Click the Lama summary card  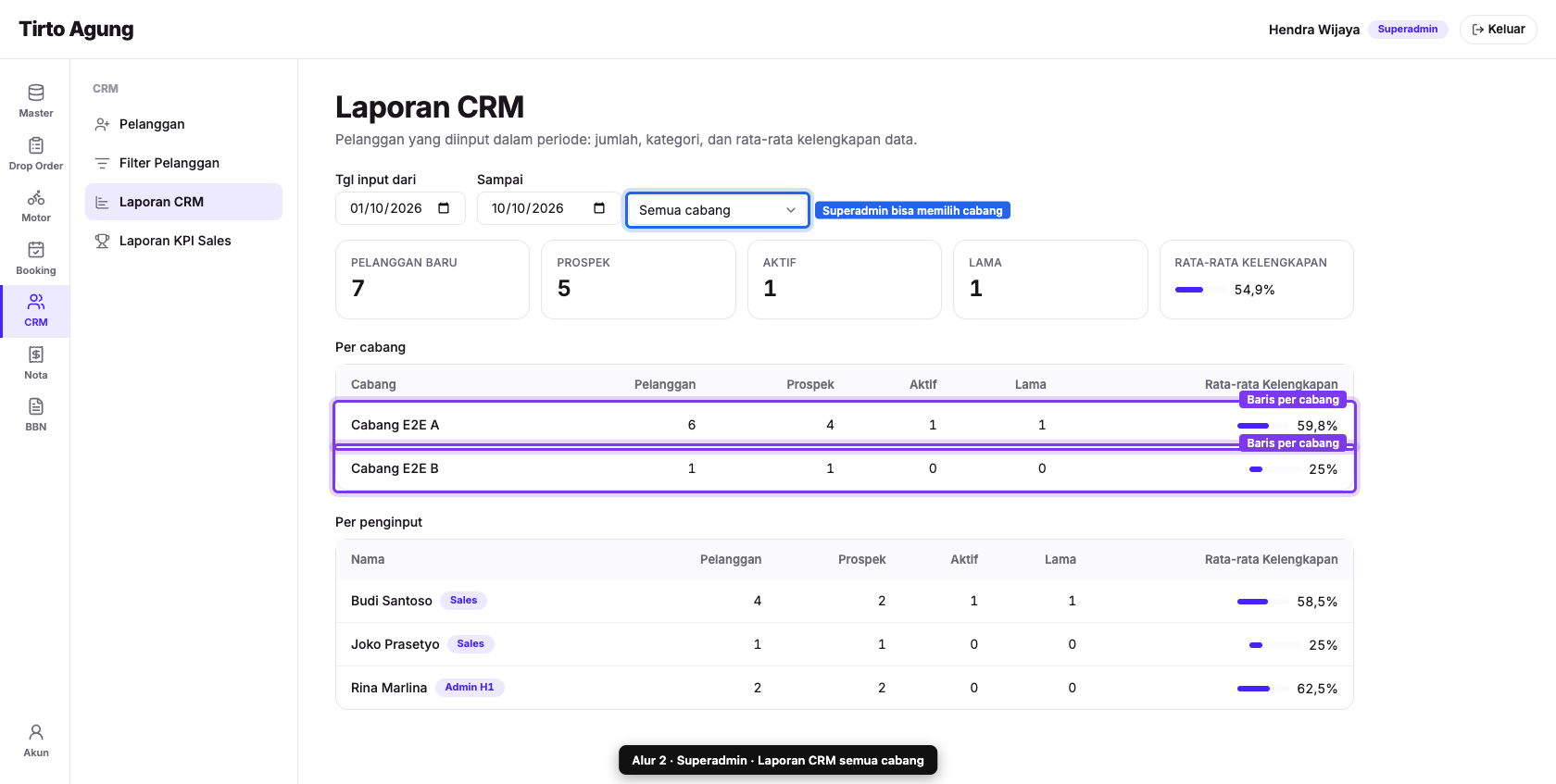click(1050, 280)
